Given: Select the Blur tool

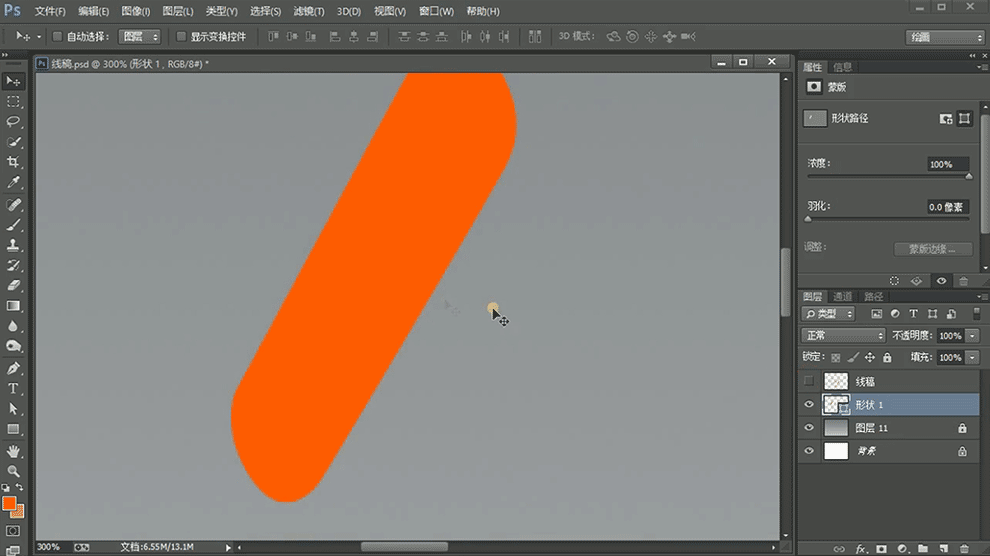Looking at the screenshot, I should (x=13, y=326).
